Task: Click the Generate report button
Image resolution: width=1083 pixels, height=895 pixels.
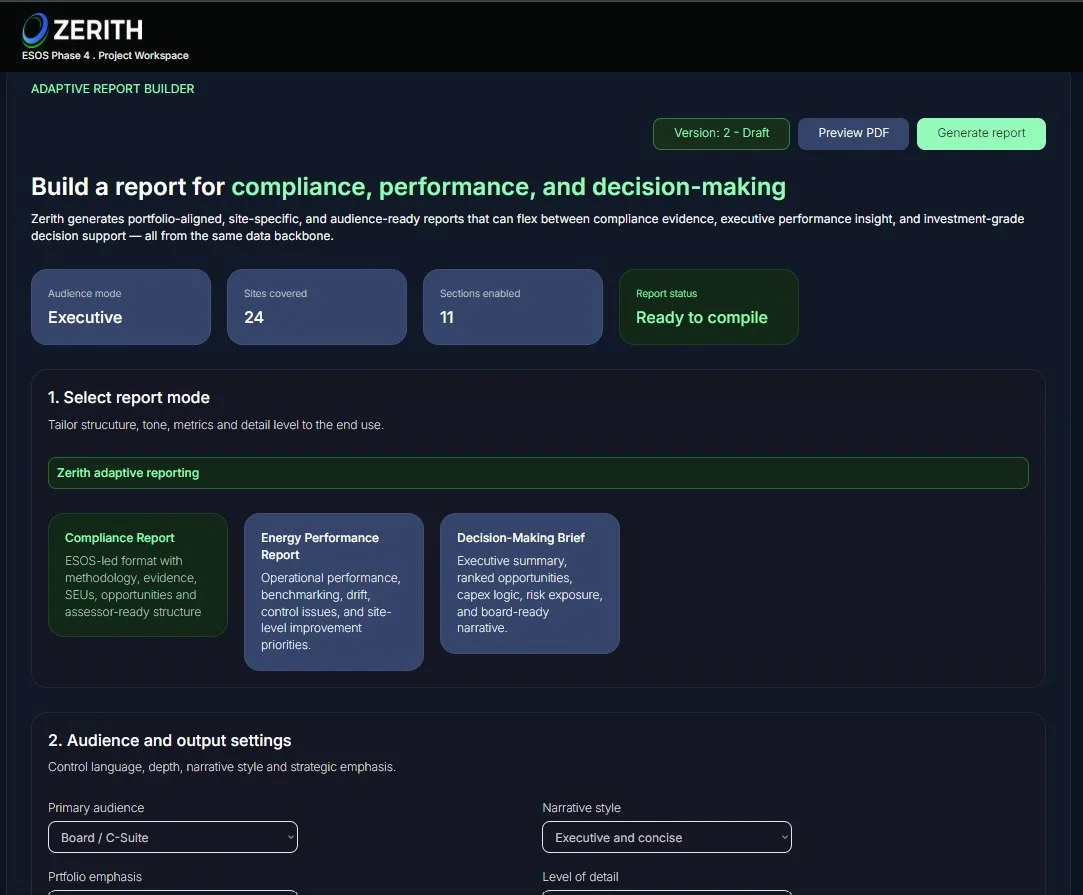Action: (981, 133)
